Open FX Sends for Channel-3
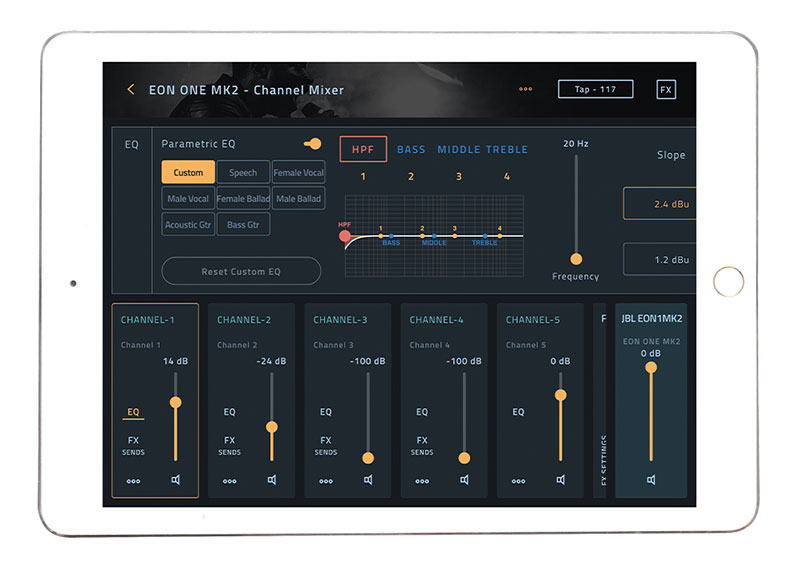 pos(326,445)
